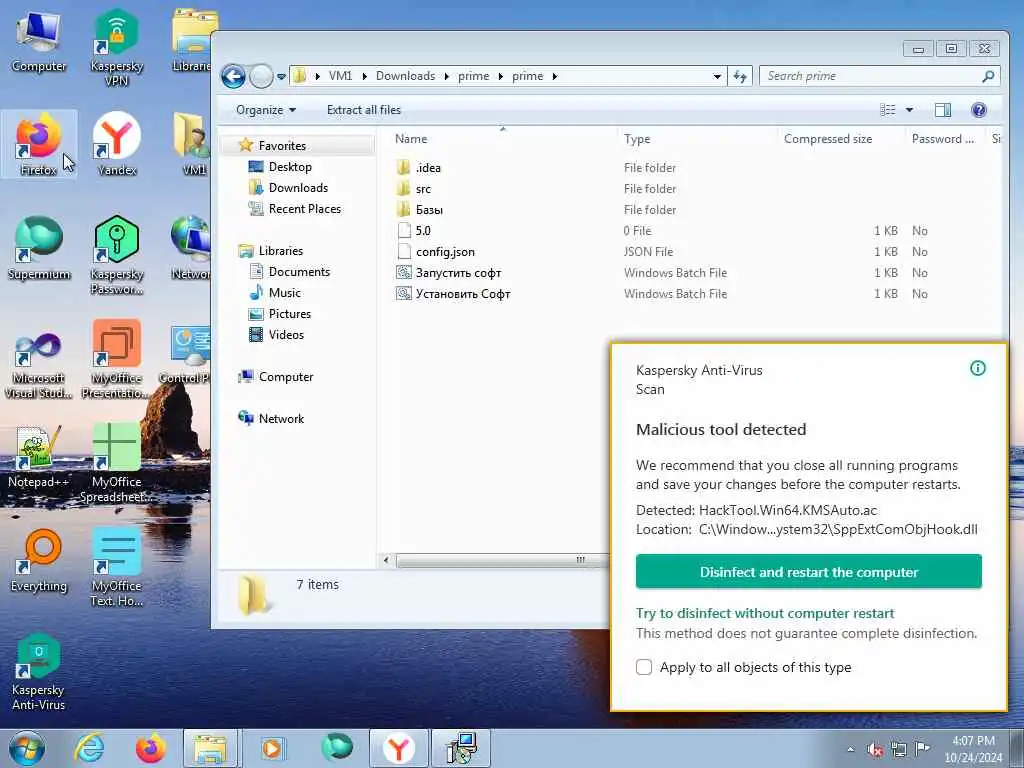
Task: Switch to the Windows Explorer taskbar button
Action: [x=210, y=748]
